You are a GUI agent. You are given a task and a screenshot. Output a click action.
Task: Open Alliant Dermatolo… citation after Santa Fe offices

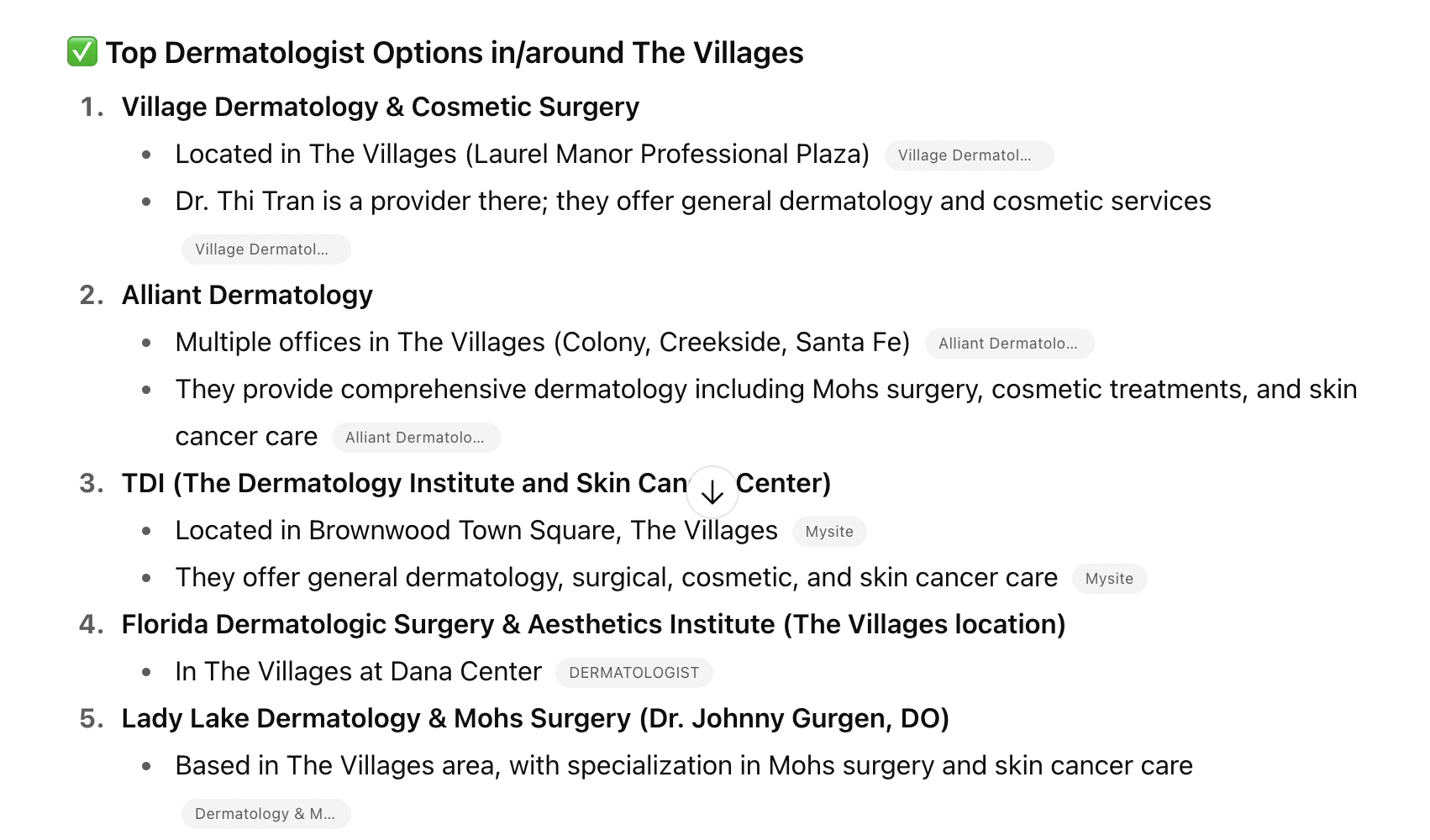[x=1009, y=344]
